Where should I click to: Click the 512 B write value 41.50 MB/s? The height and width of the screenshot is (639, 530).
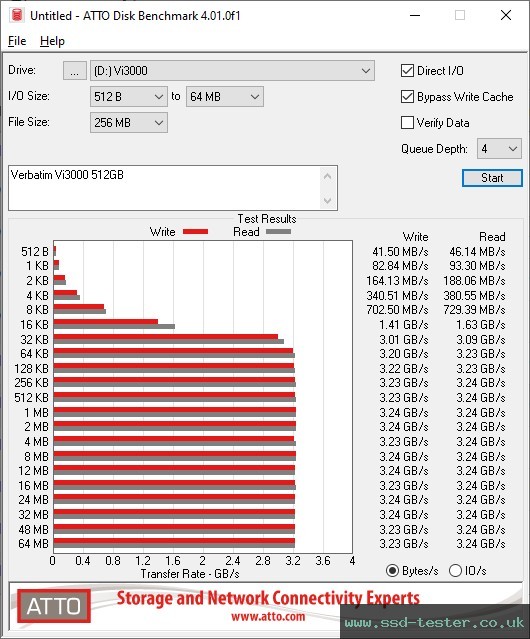[x=400, y=252]
